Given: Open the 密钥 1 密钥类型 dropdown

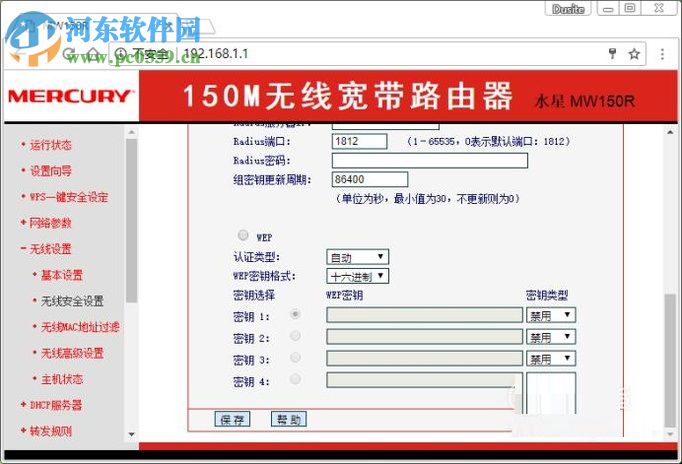Looking at the screenshot, I should point(551,315).
